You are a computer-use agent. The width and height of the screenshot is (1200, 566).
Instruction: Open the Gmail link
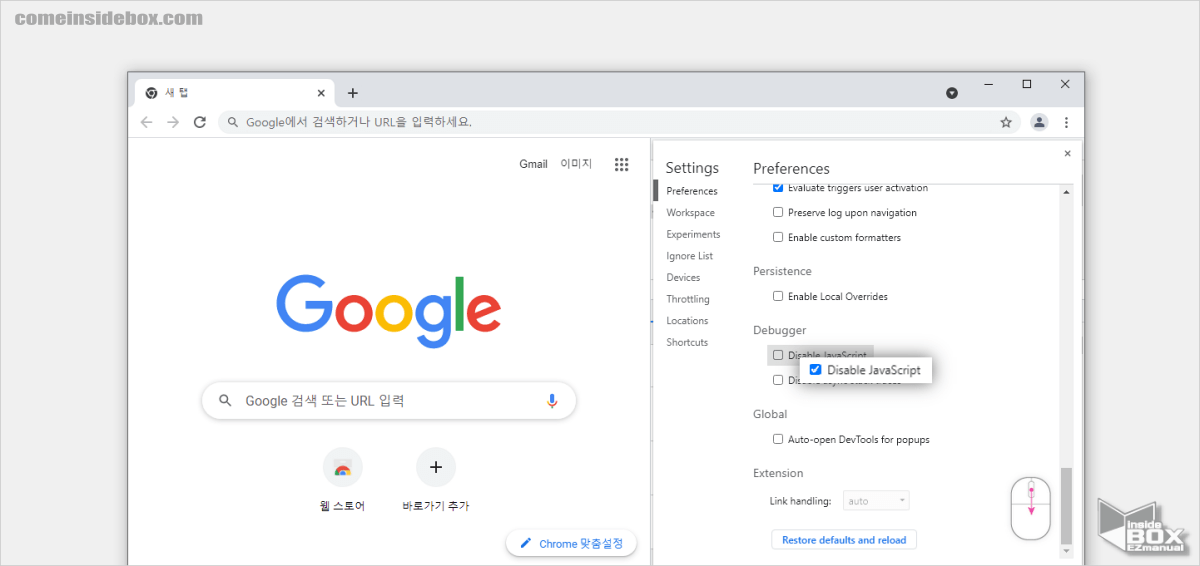coord(533,164)
